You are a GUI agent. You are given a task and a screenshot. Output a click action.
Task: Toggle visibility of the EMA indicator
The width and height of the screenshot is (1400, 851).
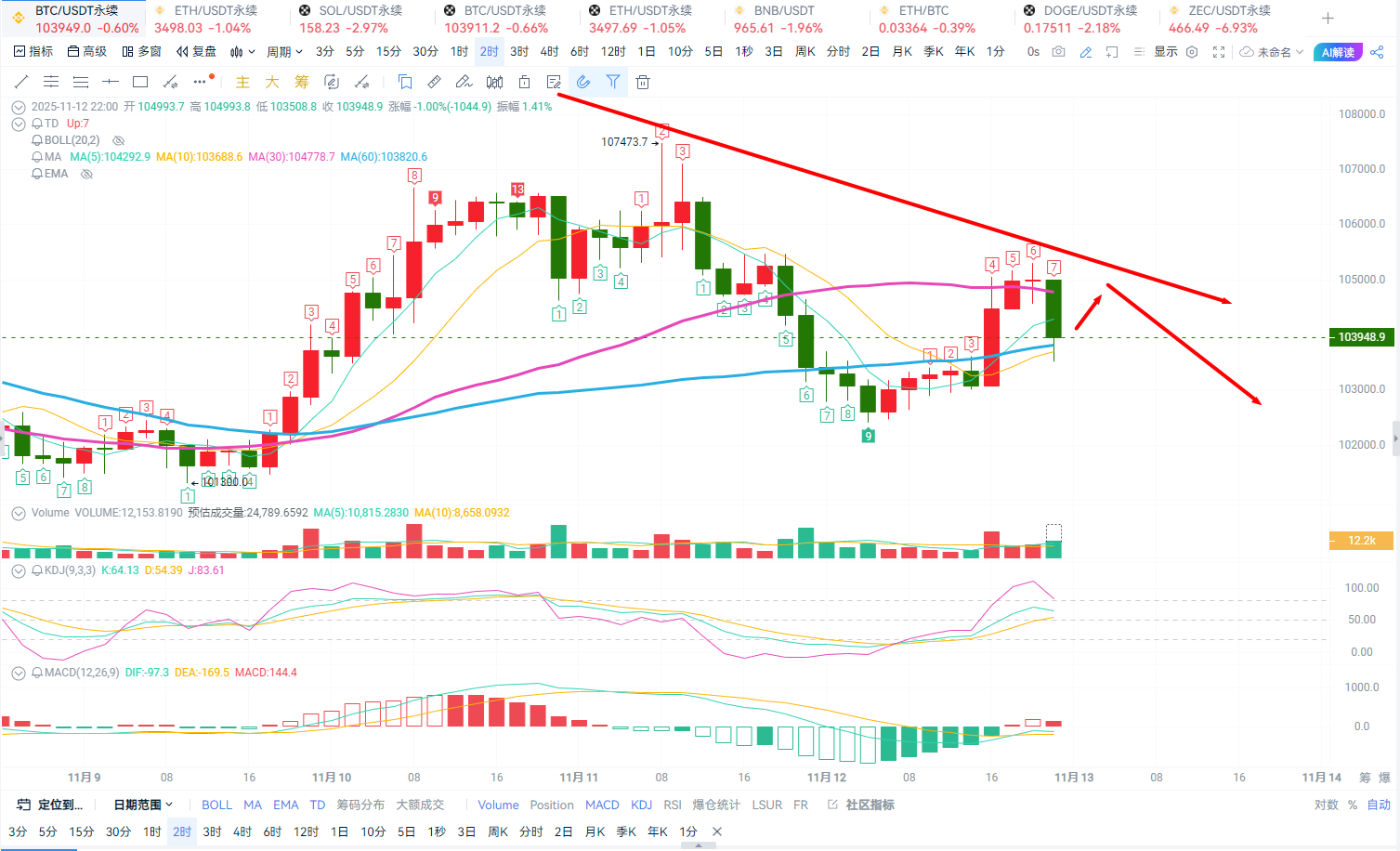86,174
